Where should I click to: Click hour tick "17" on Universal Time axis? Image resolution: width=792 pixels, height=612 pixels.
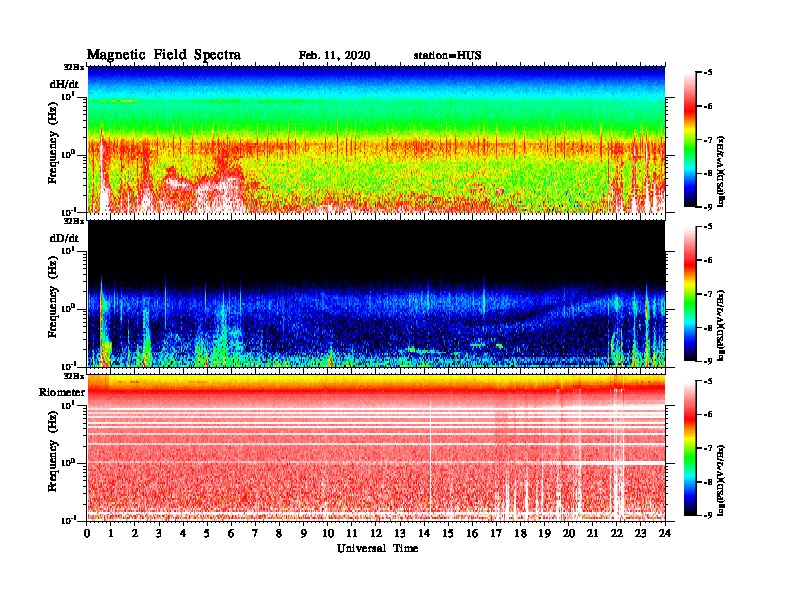[x=497, y=534]
